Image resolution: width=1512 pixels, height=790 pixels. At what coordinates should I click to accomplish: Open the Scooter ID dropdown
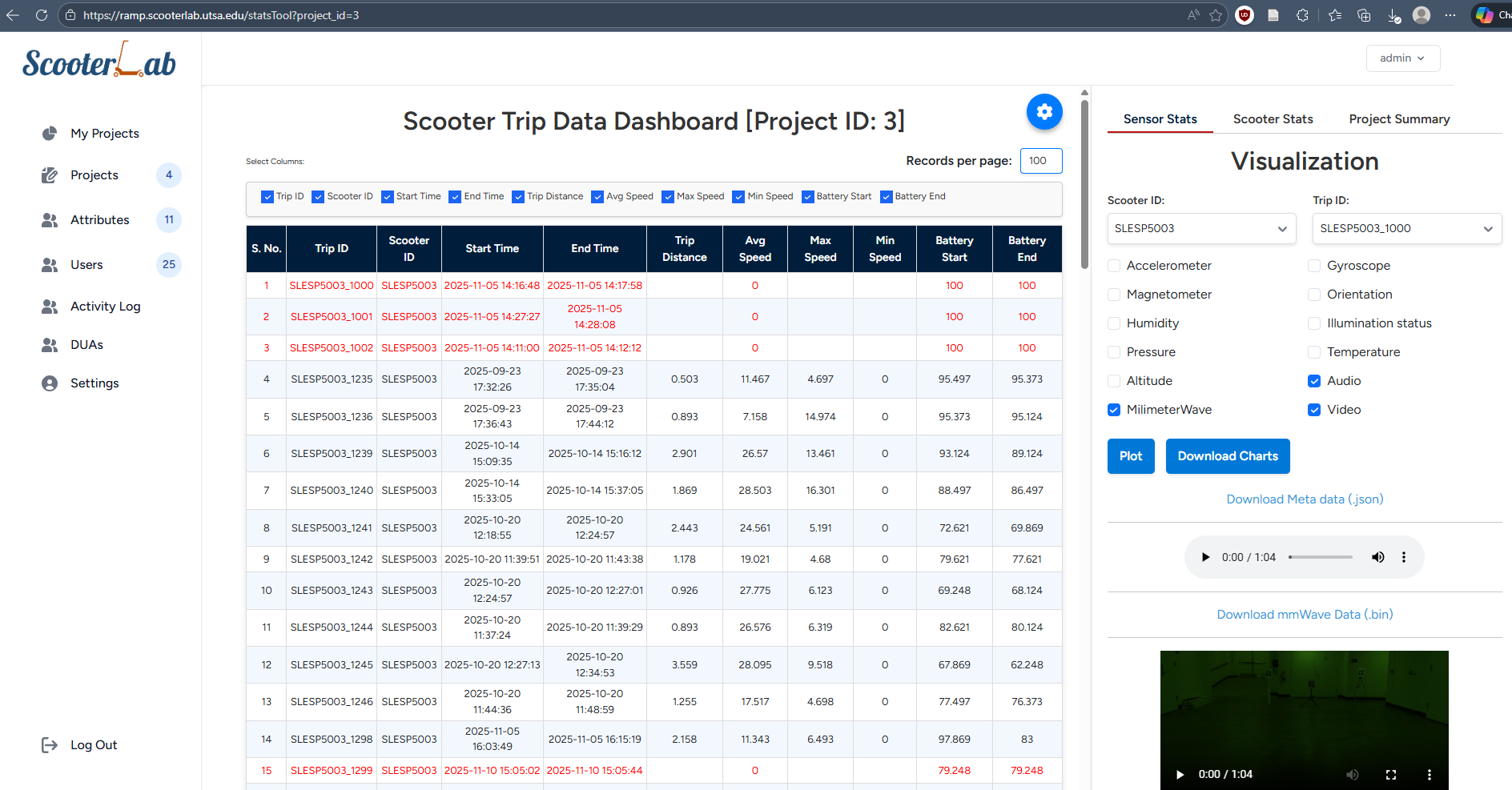[1200, 228]
